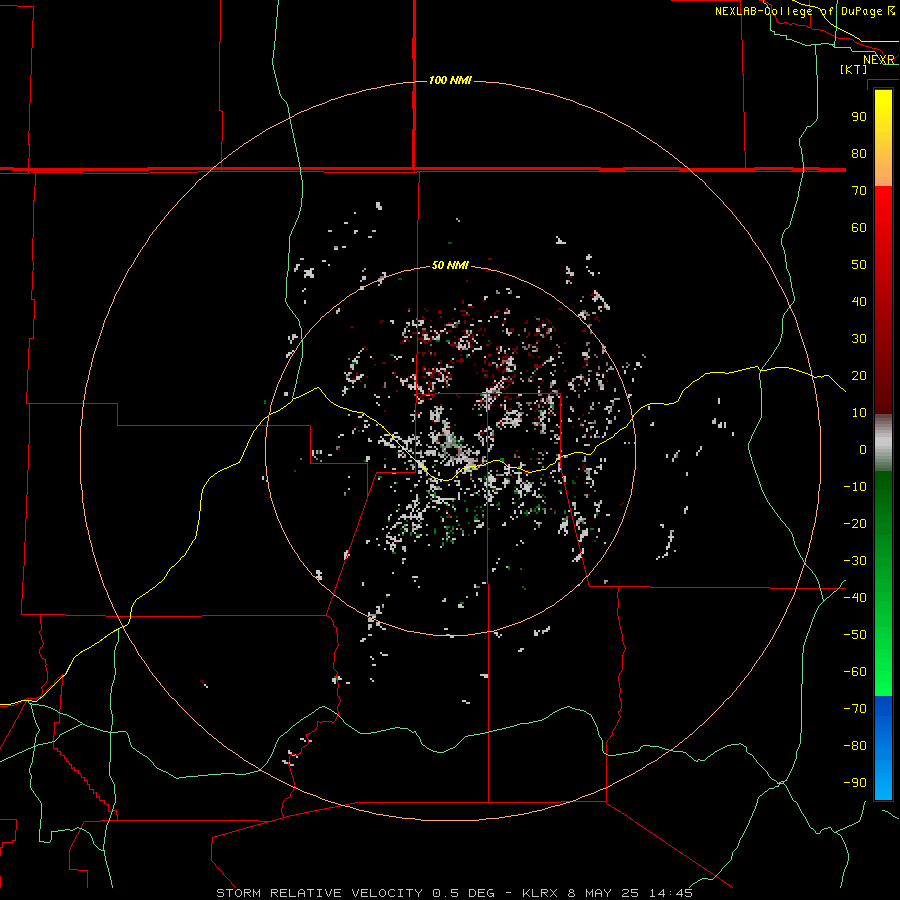
Task: Click the 70 value on velocity scale
Action: click(x=859, y=191)
